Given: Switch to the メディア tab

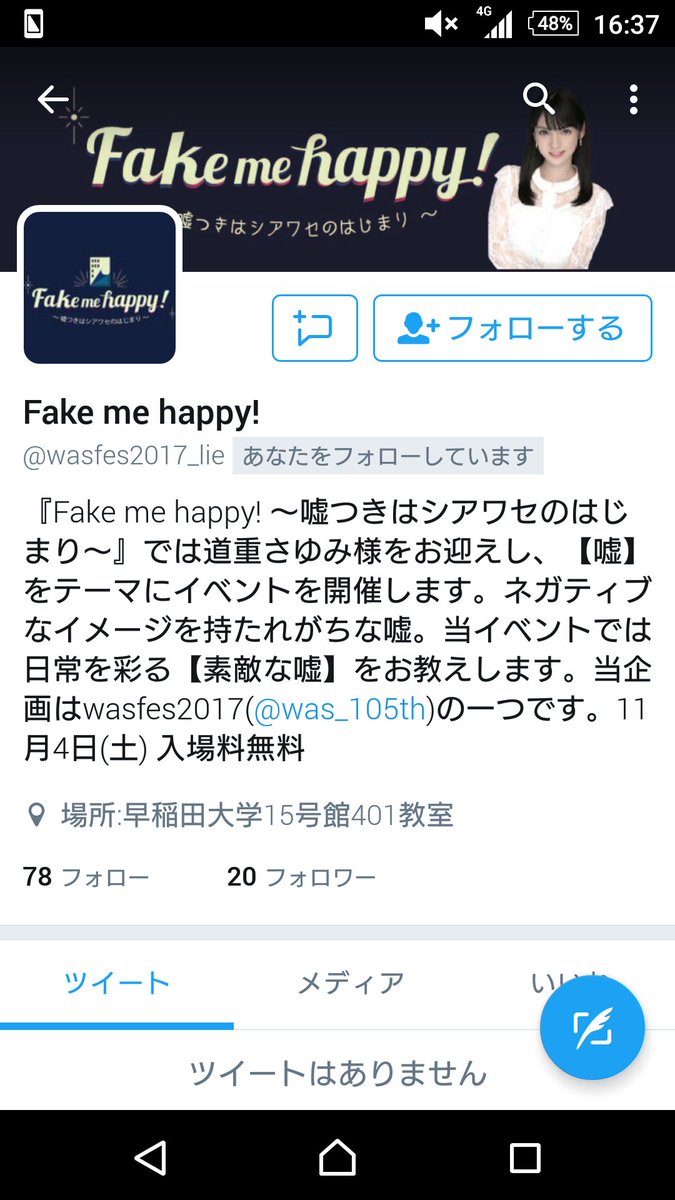Looking at the screenshot, I should click(x=351, y=983).
